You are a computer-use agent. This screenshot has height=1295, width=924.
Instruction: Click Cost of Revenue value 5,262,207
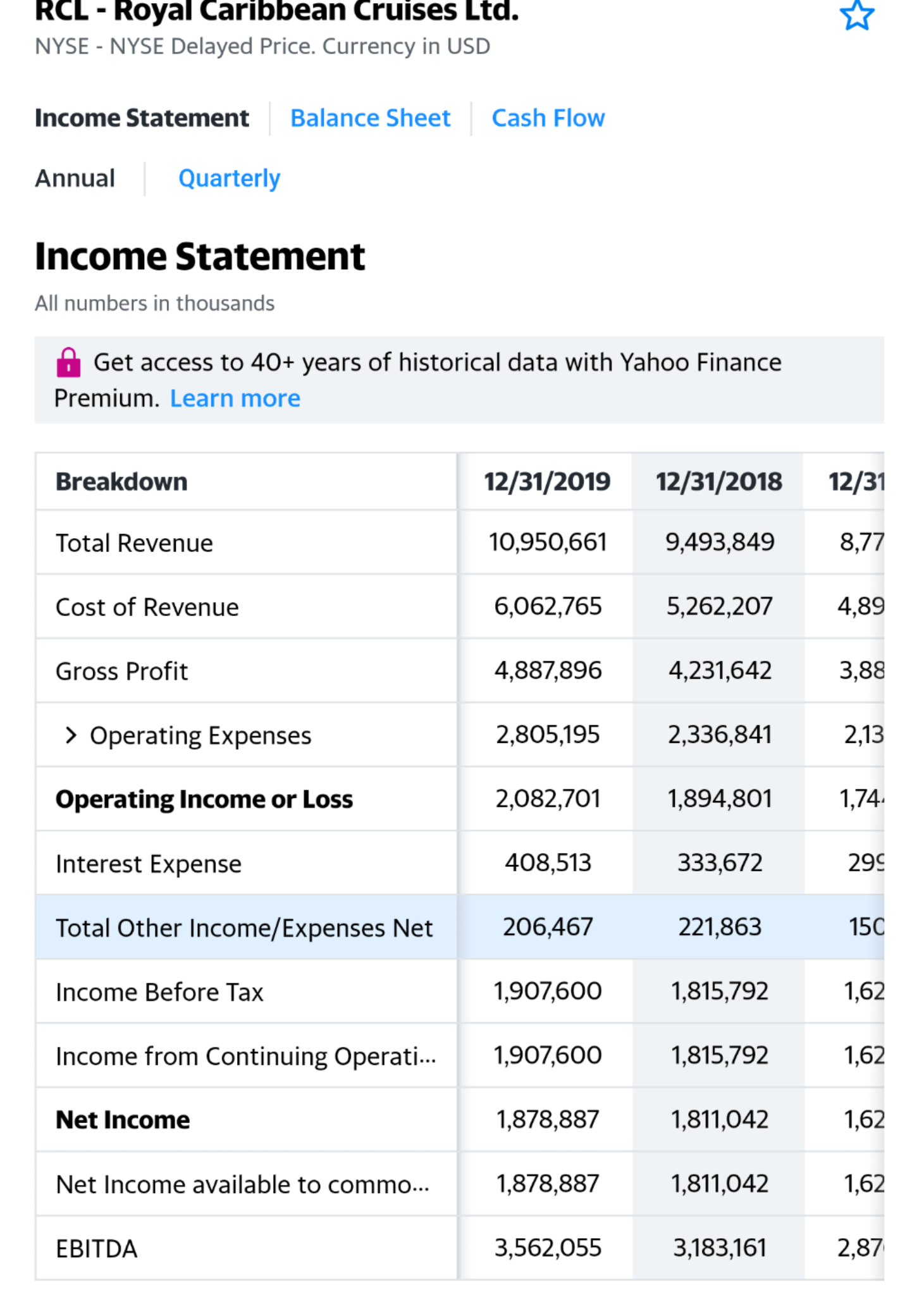720,606
